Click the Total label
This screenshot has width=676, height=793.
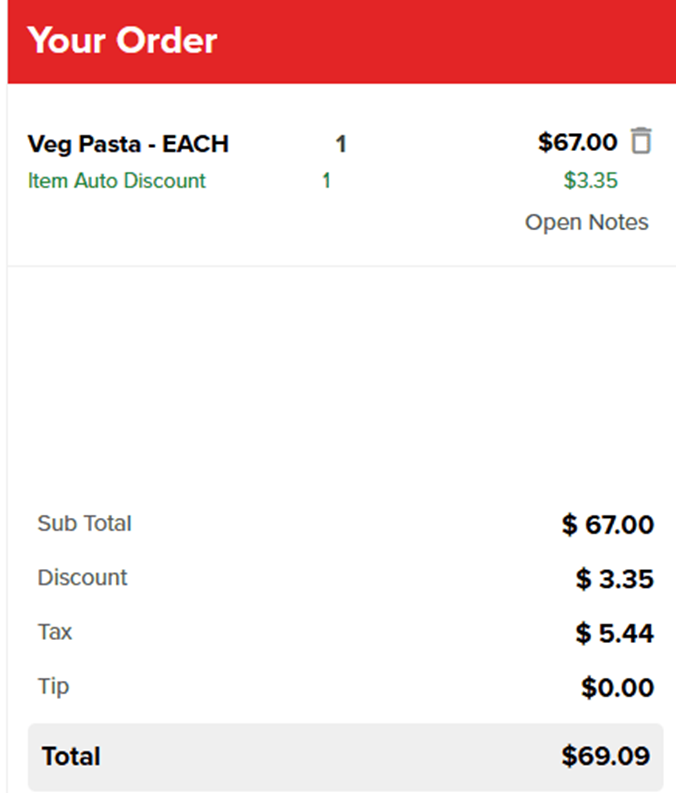71,756
